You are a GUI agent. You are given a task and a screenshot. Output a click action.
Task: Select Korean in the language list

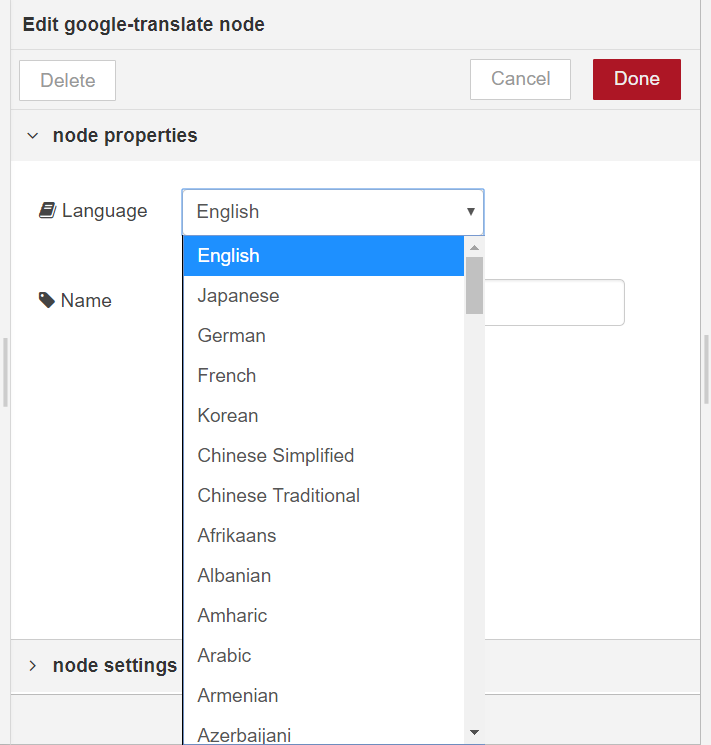(324, 416)
